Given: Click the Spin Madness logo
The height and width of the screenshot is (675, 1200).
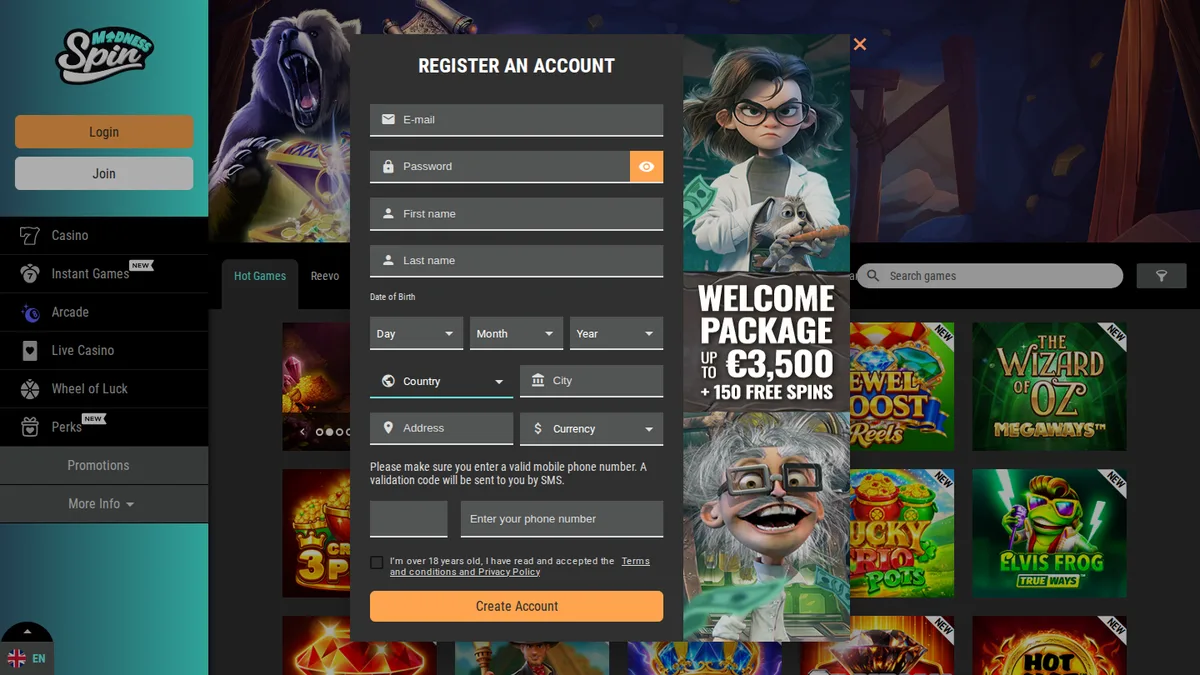Looking at the screenshot, I should (x=104, y=55).
